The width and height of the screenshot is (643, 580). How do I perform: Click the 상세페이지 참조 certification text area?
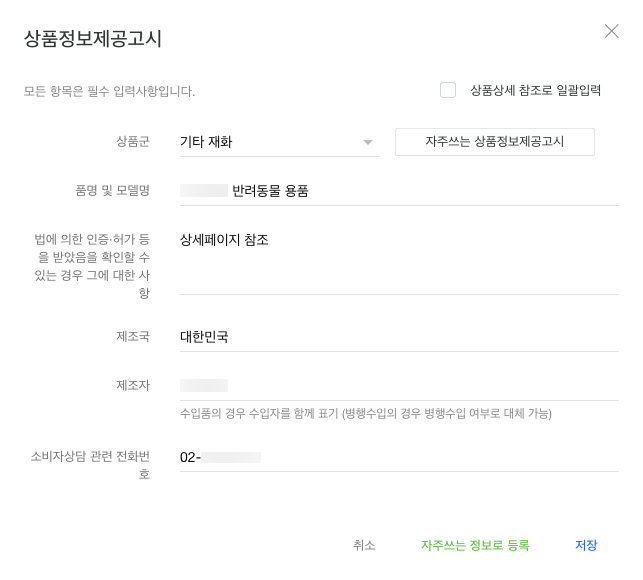[398, 262]
